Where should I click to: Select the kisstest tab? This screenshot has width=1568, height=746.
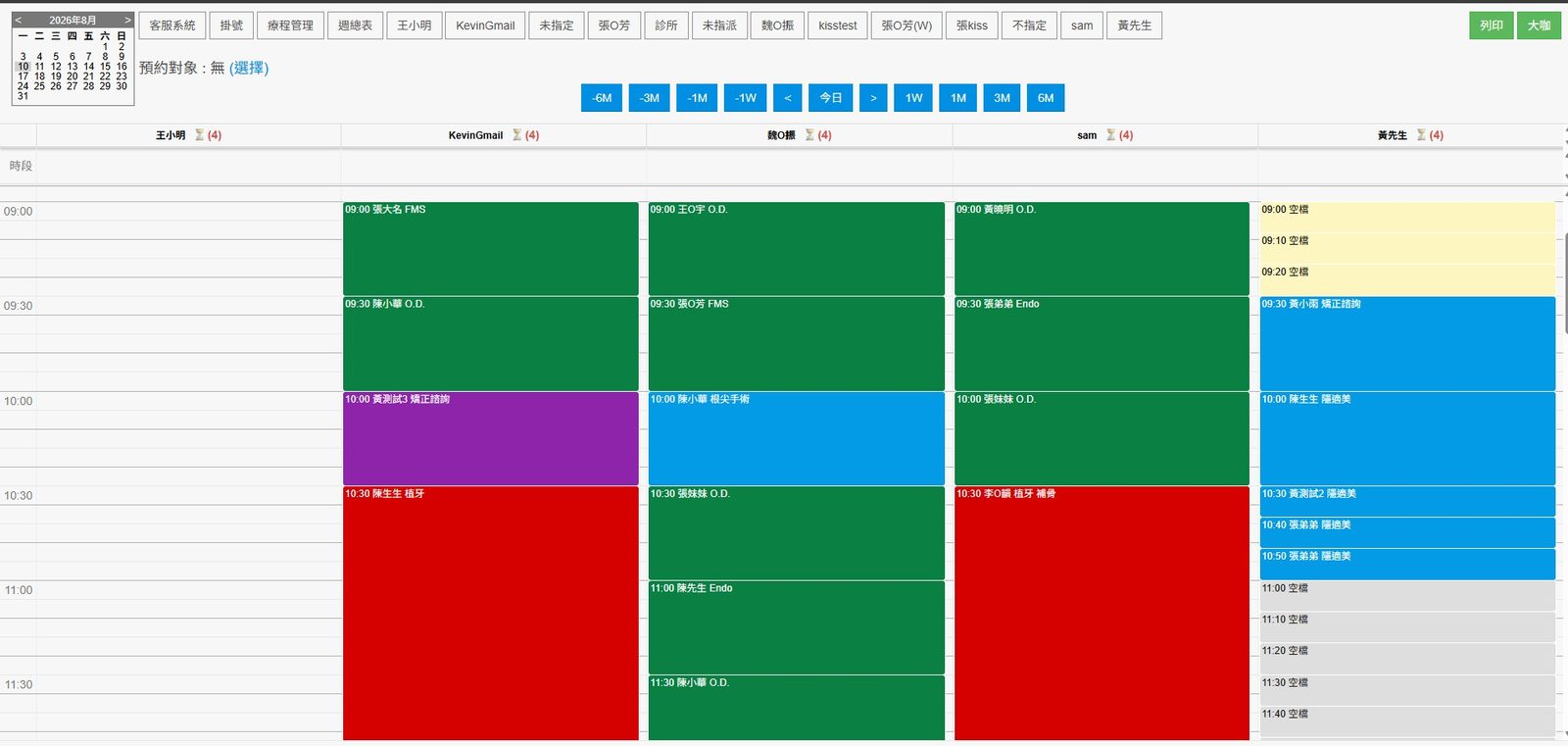(x=838, y=25)
